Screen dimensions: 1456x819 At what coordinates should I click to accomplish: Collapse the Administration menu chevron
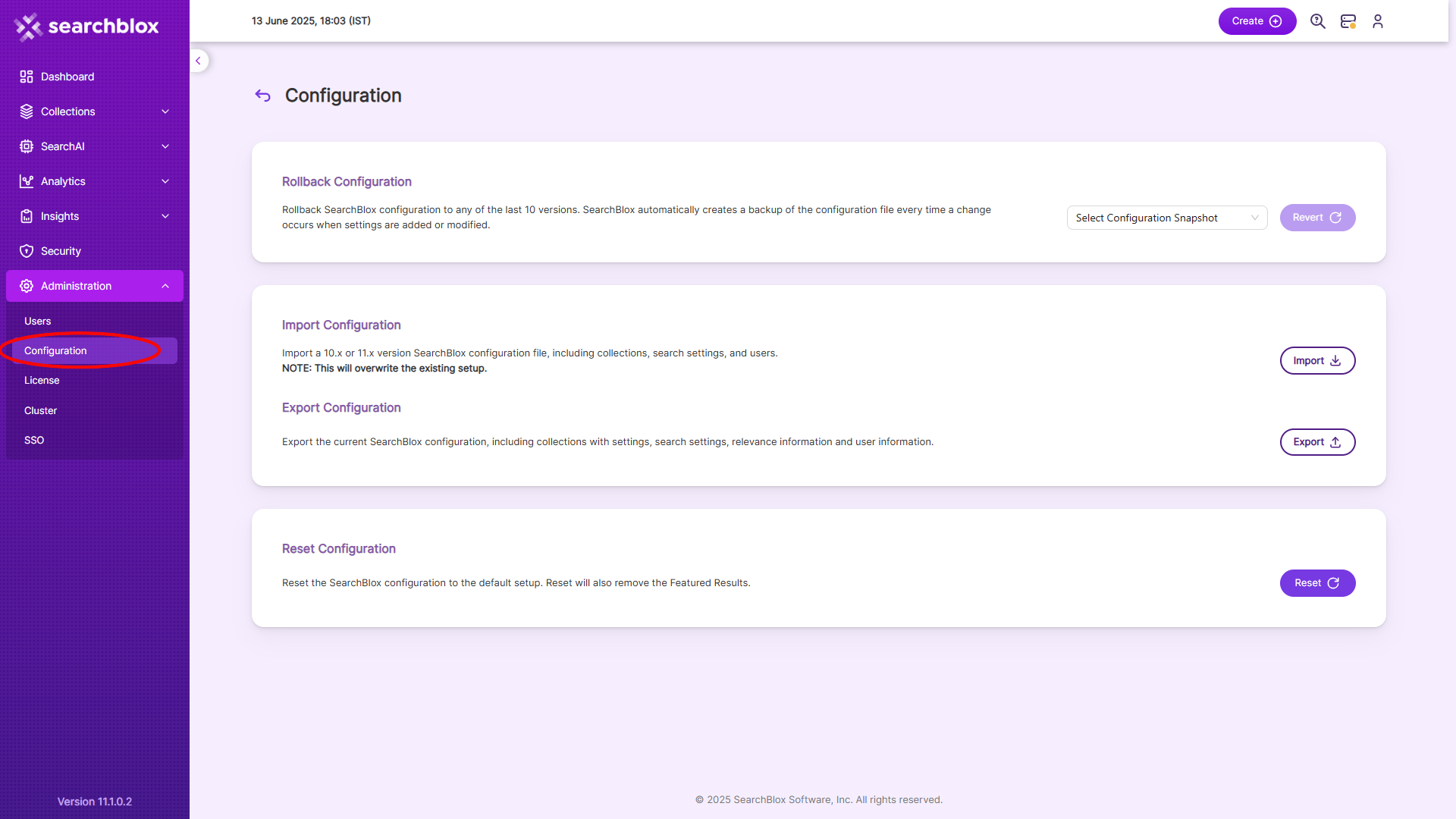(x=165, y=286)
